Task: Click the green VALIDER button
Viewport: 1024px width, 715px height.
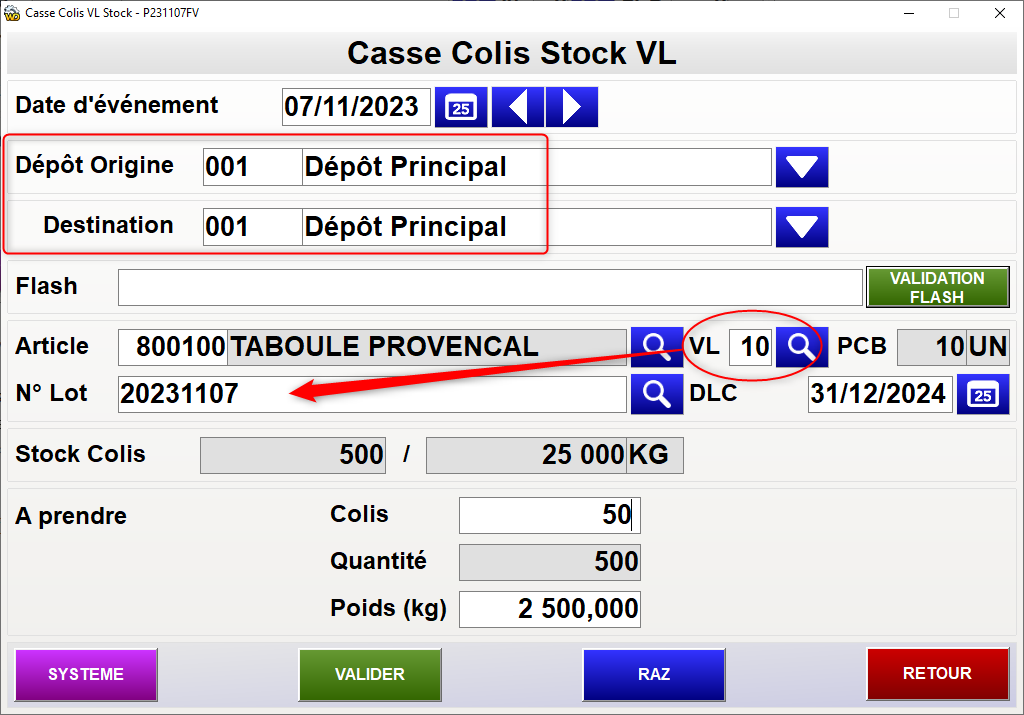Action: [x=369, y=674]
